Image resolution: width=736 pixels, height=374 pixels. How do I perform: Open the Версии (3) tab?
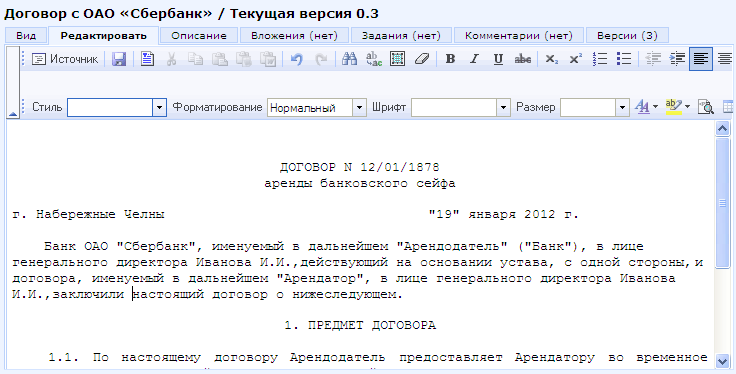(x=627, y=36)
